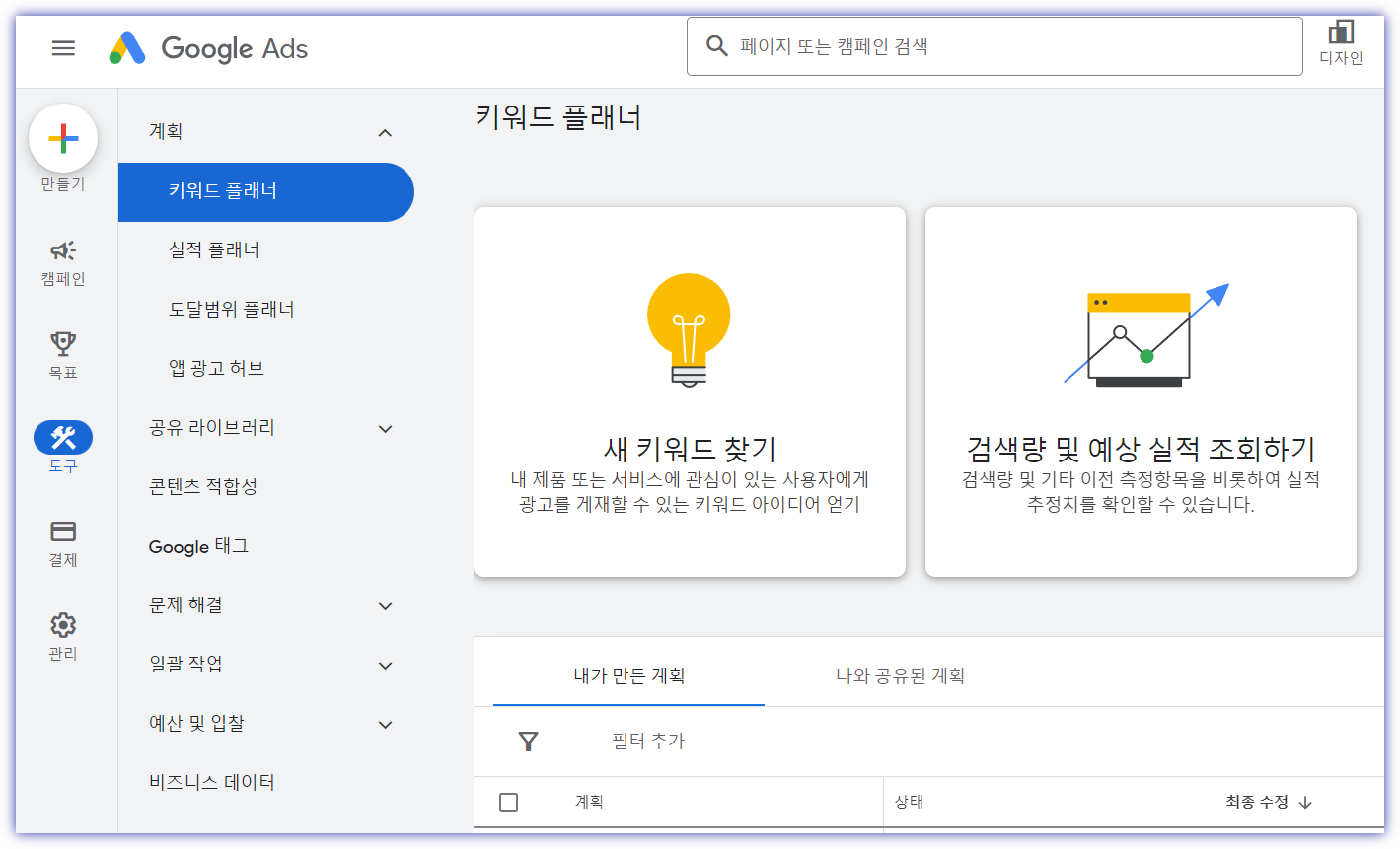This screenshot has width=1400, height=849.
Task: Open the navigation hamburger menu
Action: point(63,47)
